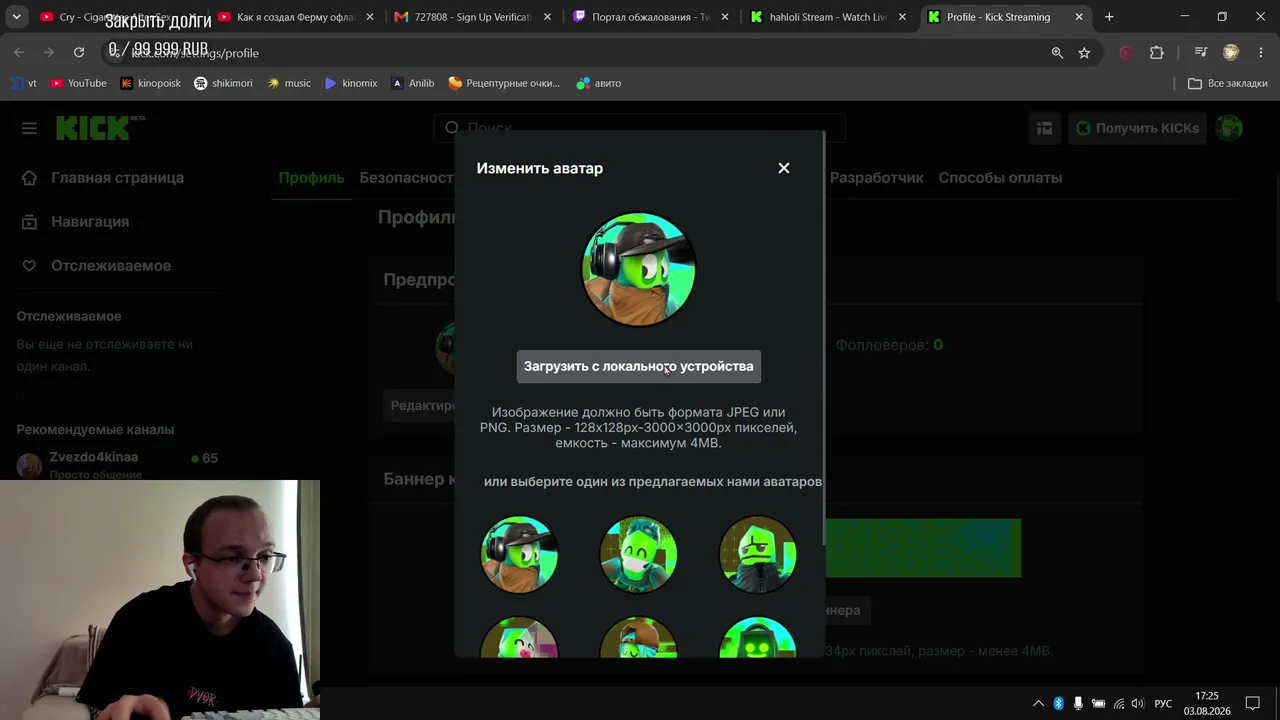Switch to the Портал обжалования Twitch tab
Image resolution: width=1280 pixels, height=720 pixels.
point(651,17)
